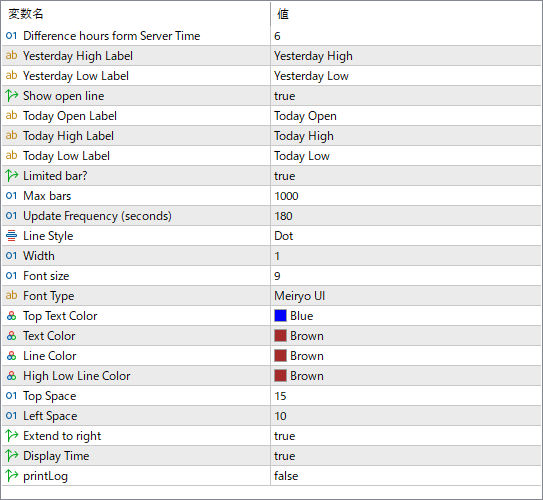Open the Text Color Brown value dropdown
The width and height of the screenshot is (543, 500).
406,336
